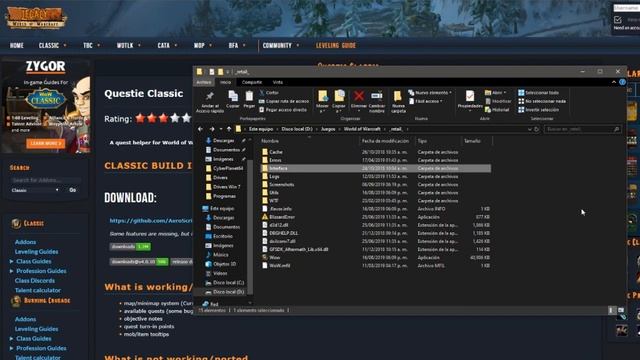
Task: Click the details view icon in status bar
Action: [611, 311]
